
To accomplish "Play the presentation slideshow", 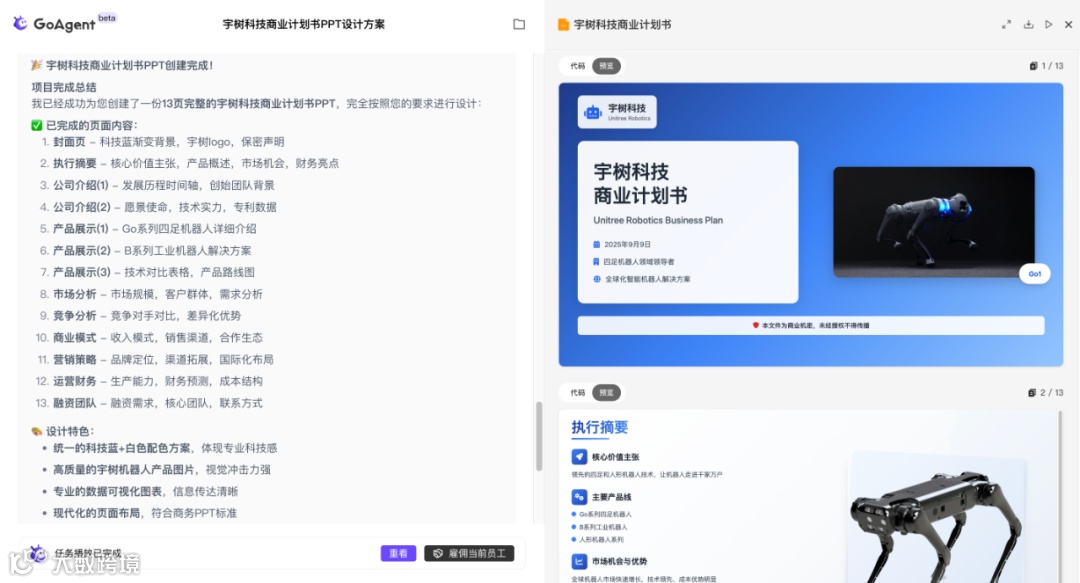I will [x=1048, y=24].
